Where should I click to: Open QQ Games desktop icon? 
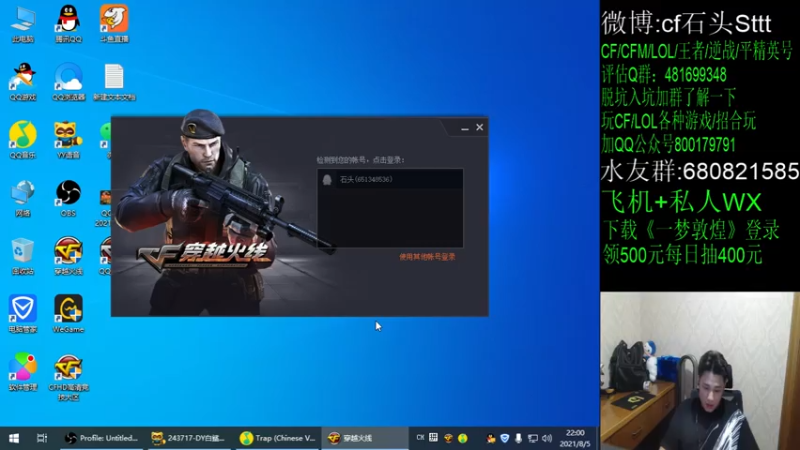pyautogui.click(x=23, y=82)
